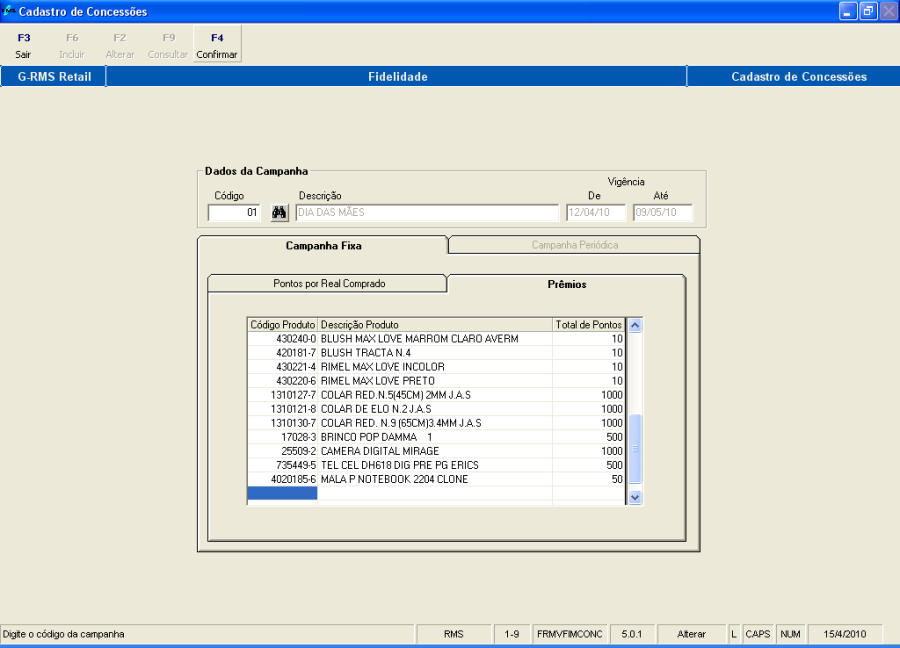This screenshot has width=900, height=648.
Task: Click product code 17028-3 cell
Action: point(282,437)
